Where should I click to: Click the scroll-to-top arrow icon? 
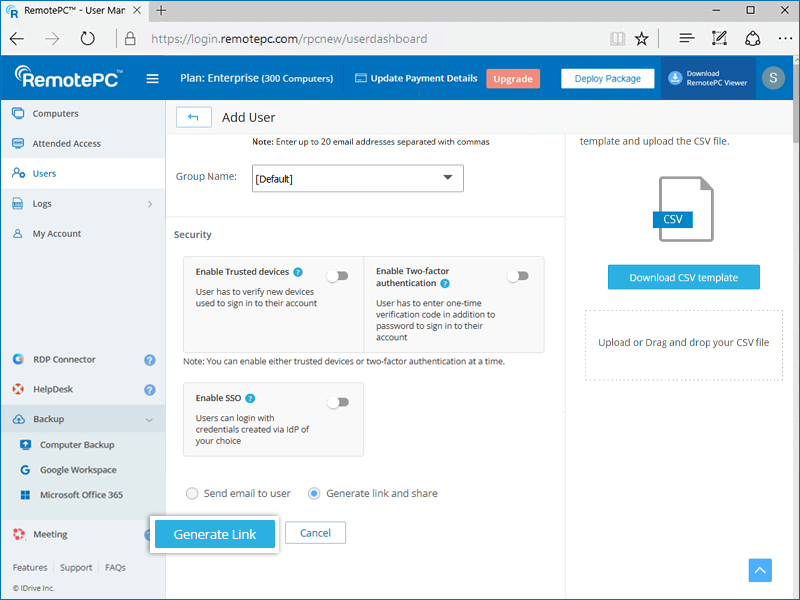[760, 570]
